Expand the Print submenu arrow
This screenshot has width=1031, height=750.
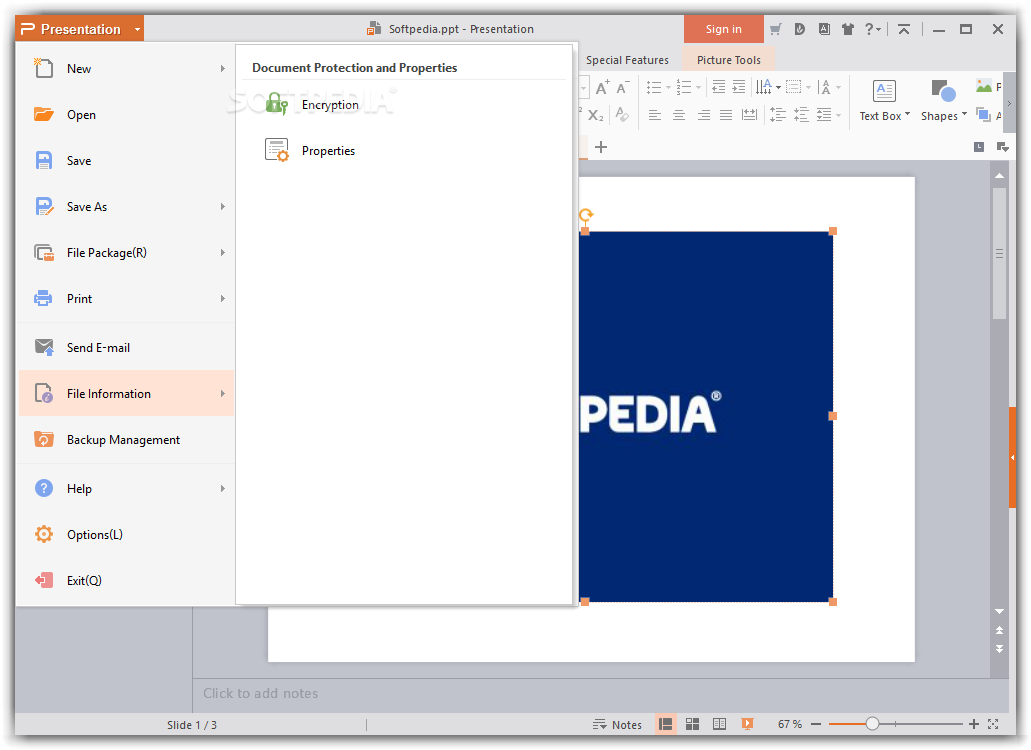(x=223, y=299)
